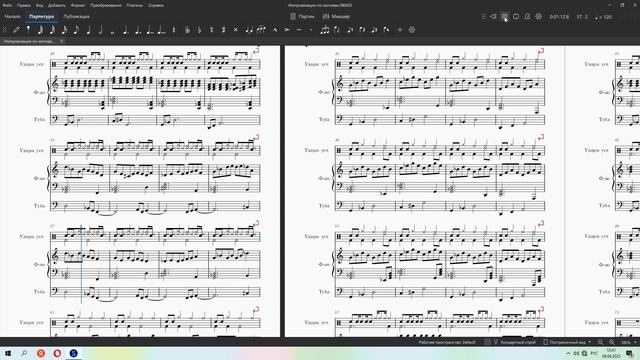Switch to voice 2
Screen dimensions: 640x360
tap(362, 29)
